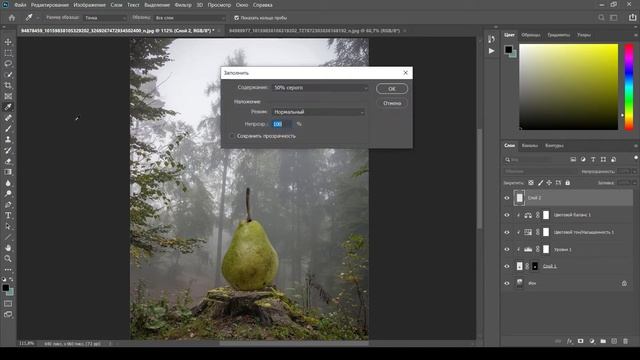Image resolution: width=640 pixels, height=360 pixels.
Task: Select the Type tool
Action: tap(8, 215)
